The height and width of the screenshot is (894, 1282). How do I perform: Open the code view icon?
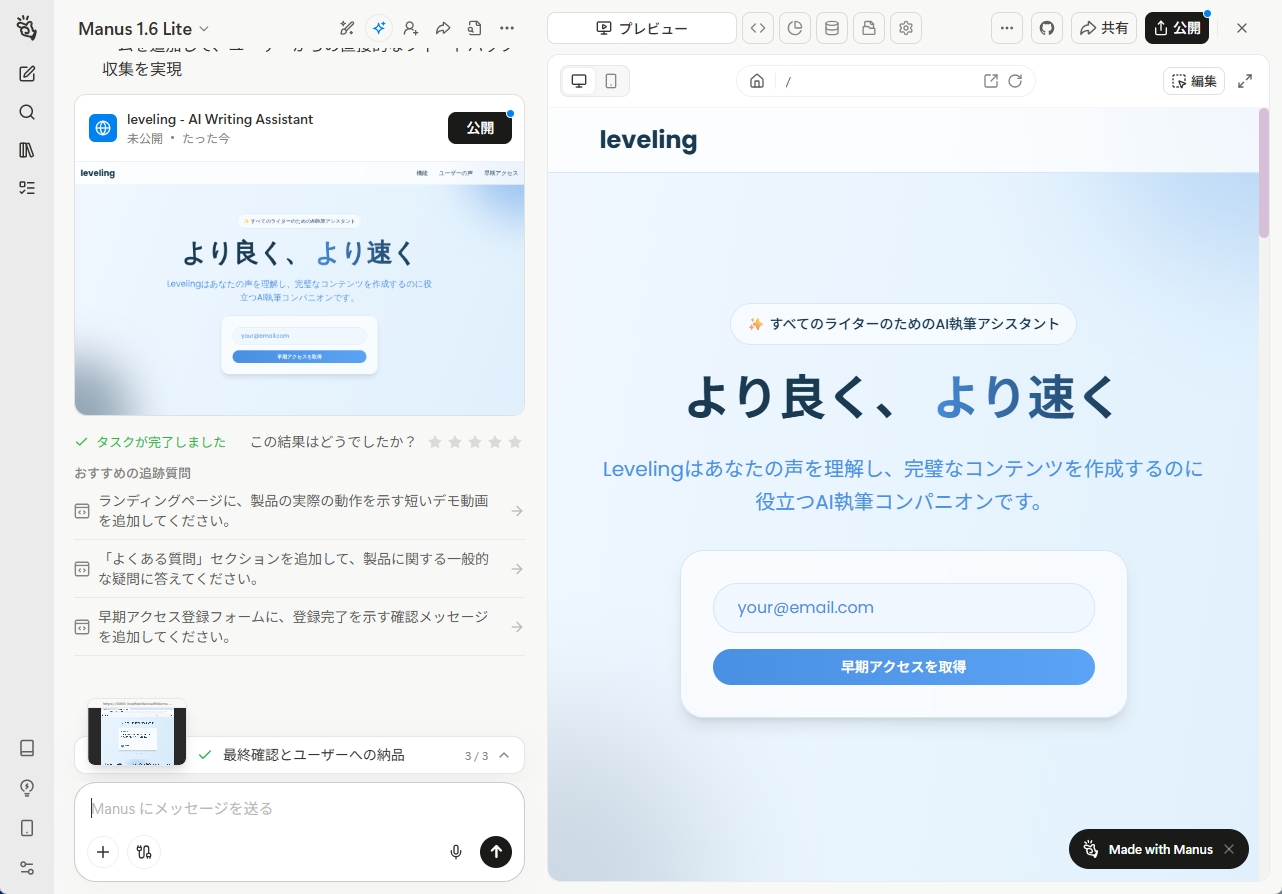758,28
